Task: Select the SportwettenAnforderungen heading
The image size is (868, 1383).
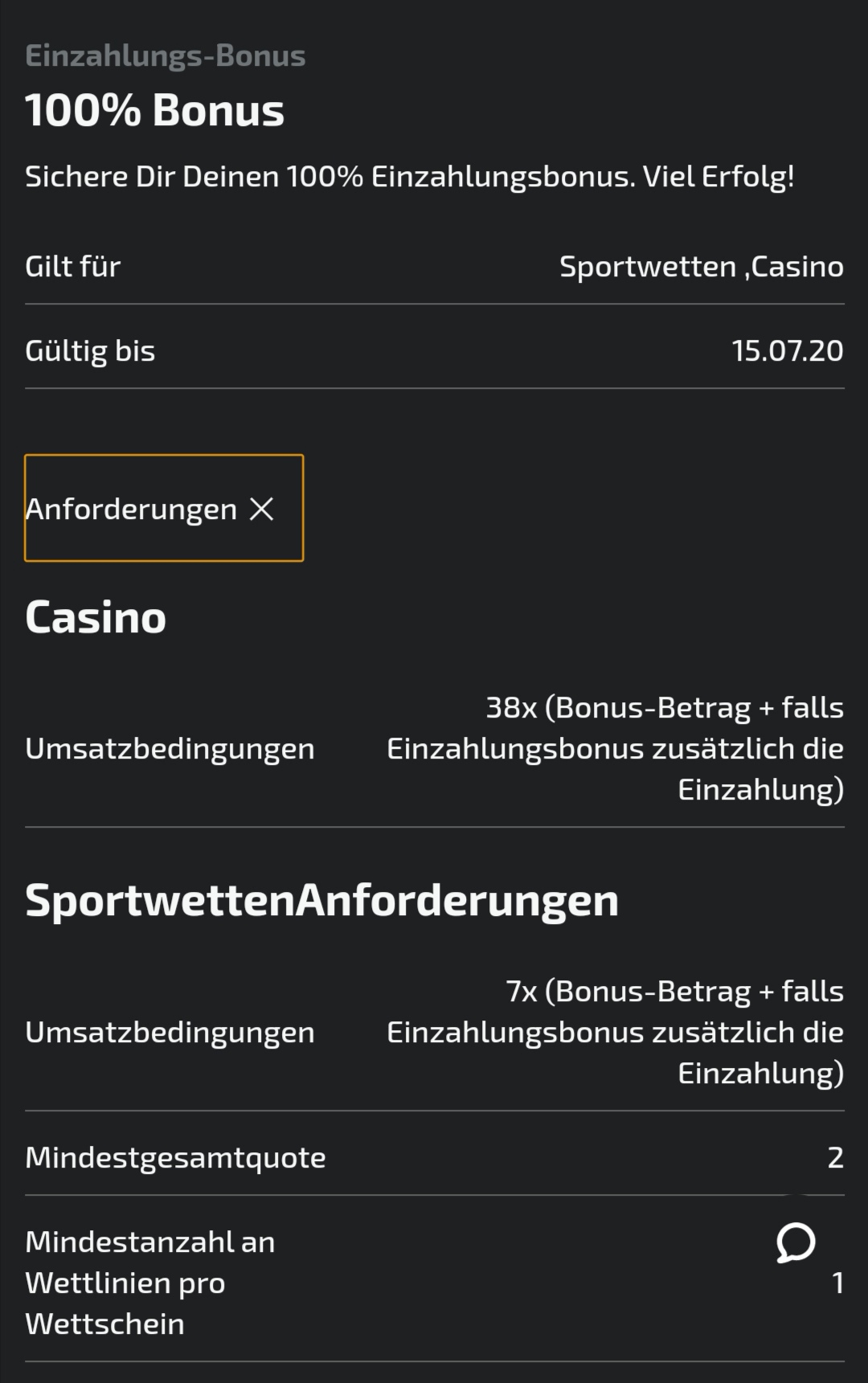Action: (322, 900)
